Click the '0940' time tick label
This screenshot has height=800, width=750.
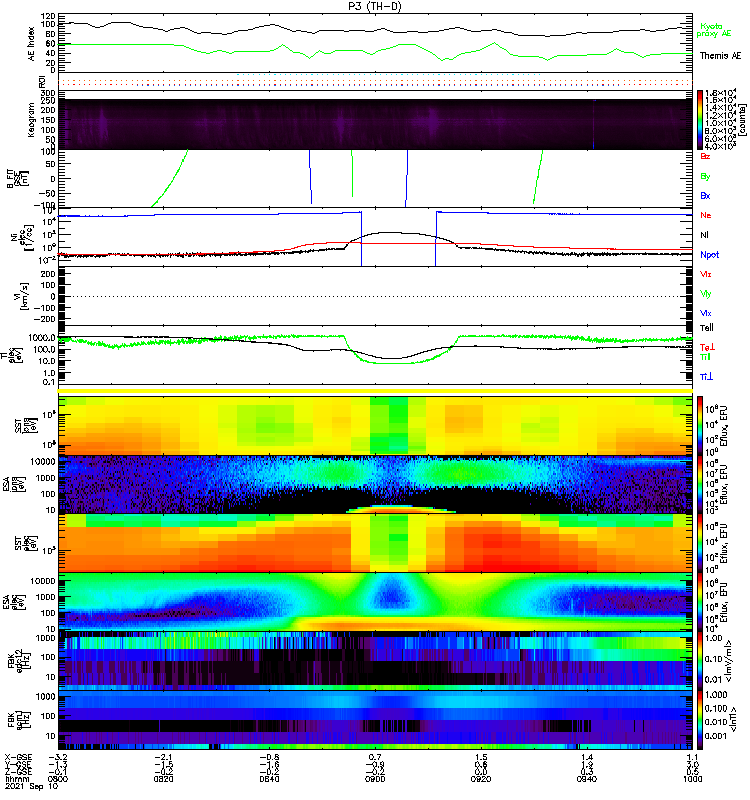(x=587, y=779)
